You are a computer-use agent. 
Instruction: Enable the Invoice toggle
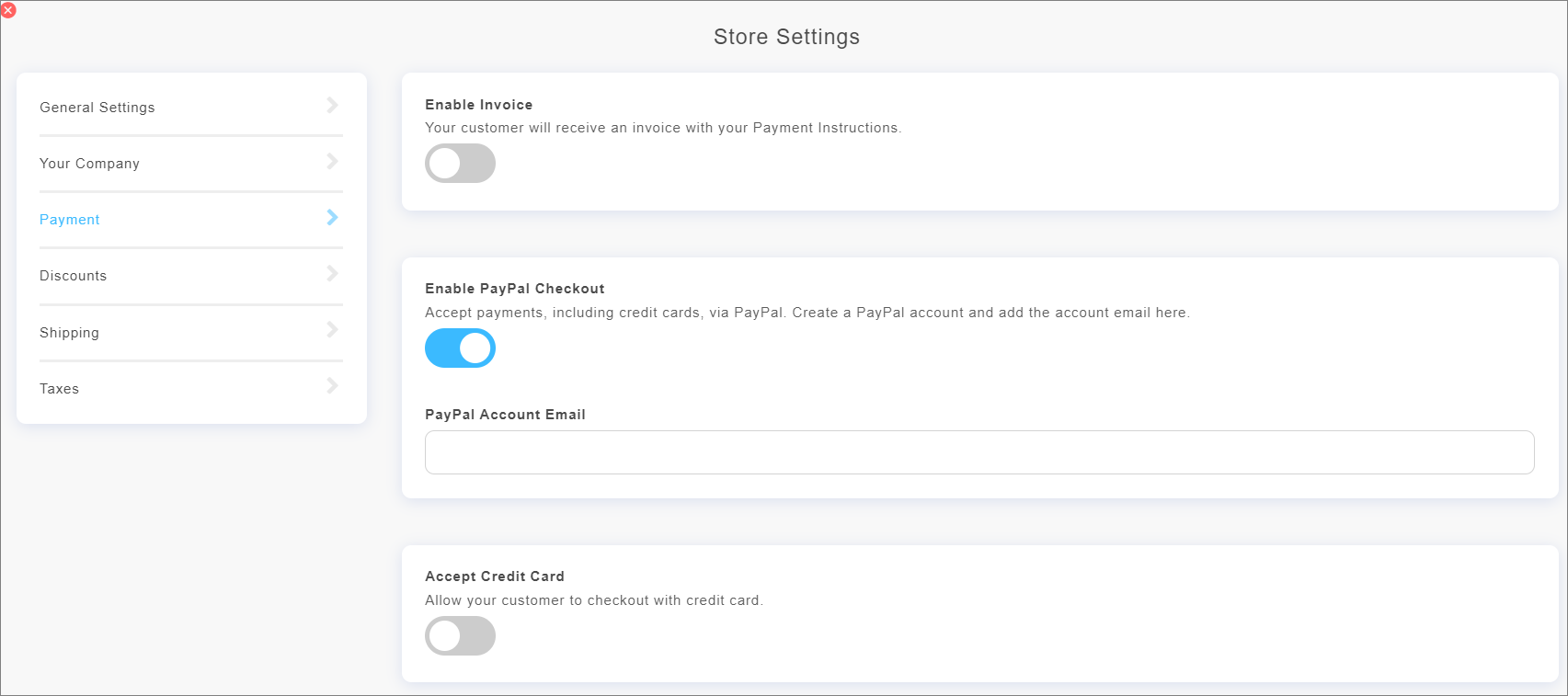[x=460, y=163]
